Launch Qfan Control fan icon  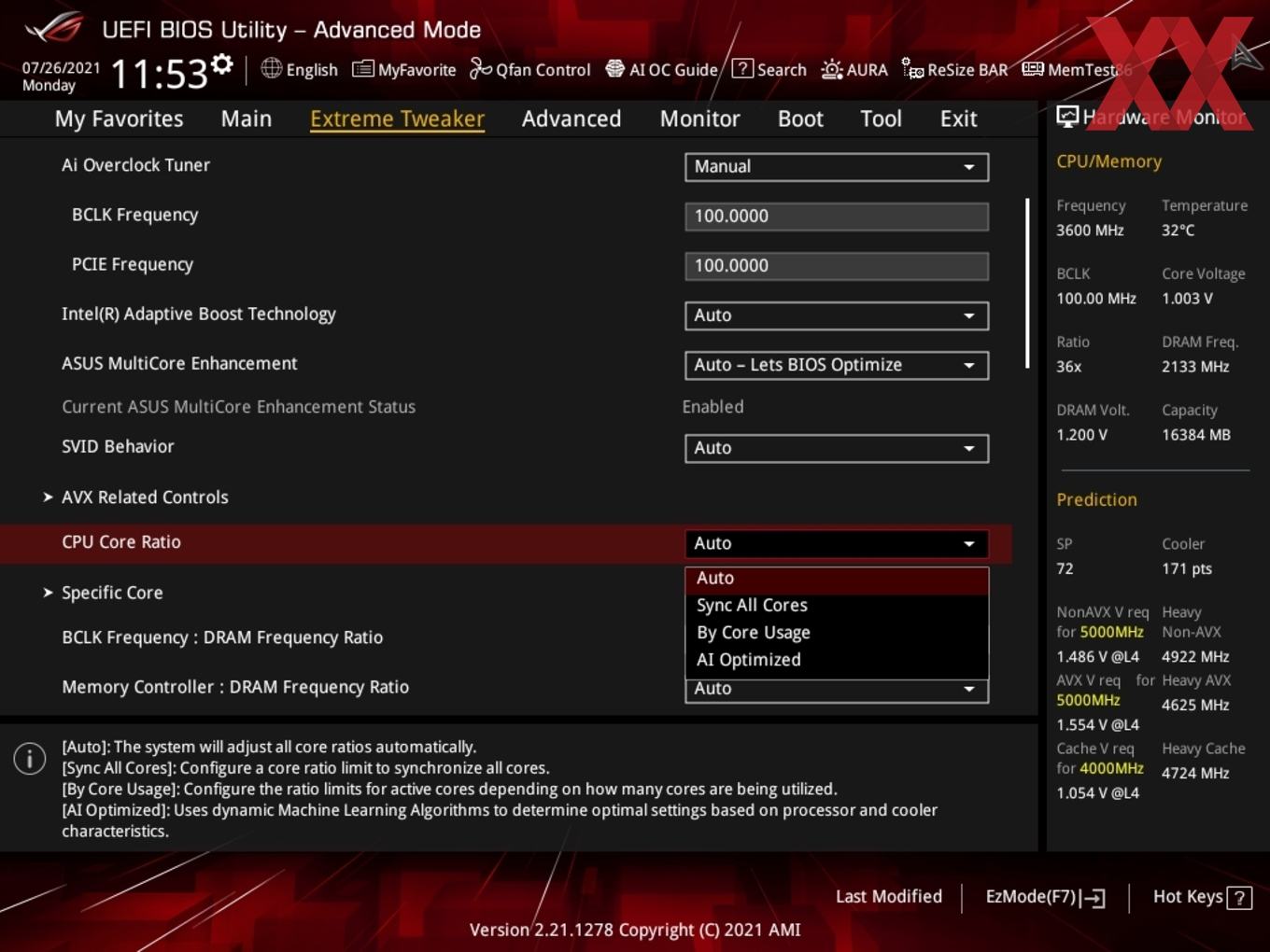click(x=480, y=69)
